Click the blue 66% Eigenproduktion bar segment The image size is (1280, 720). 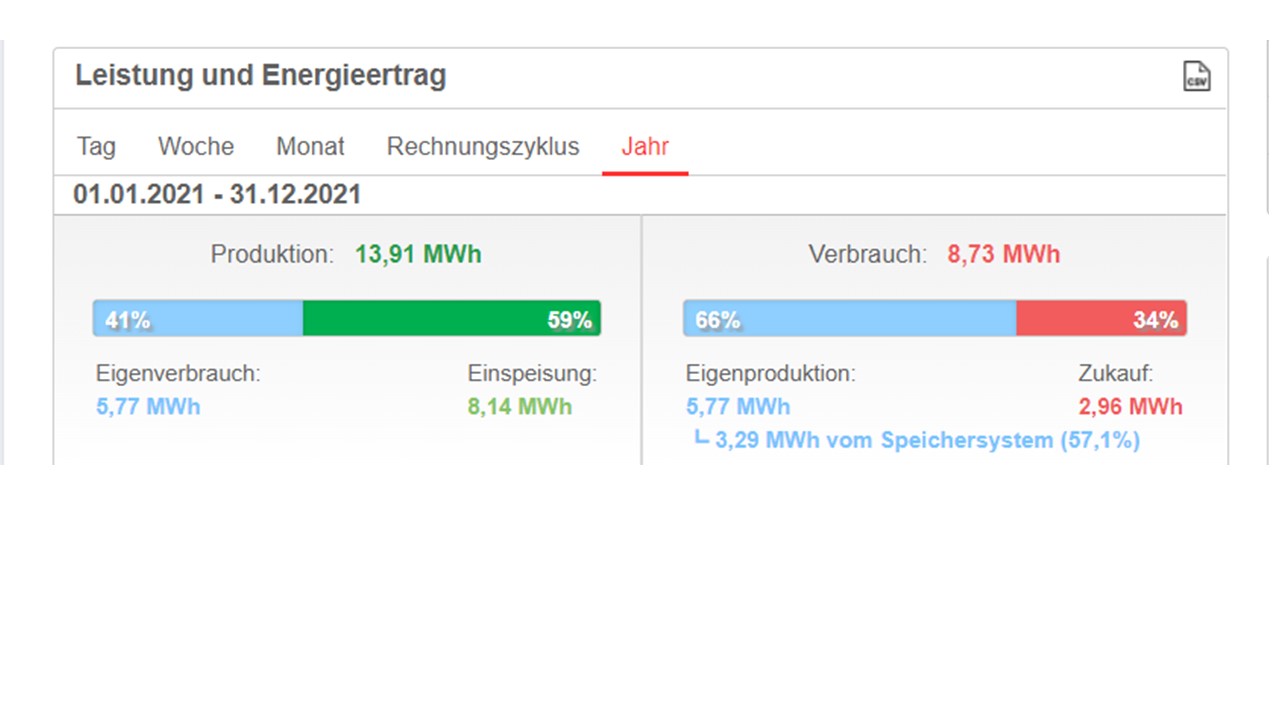coord(849,319)
